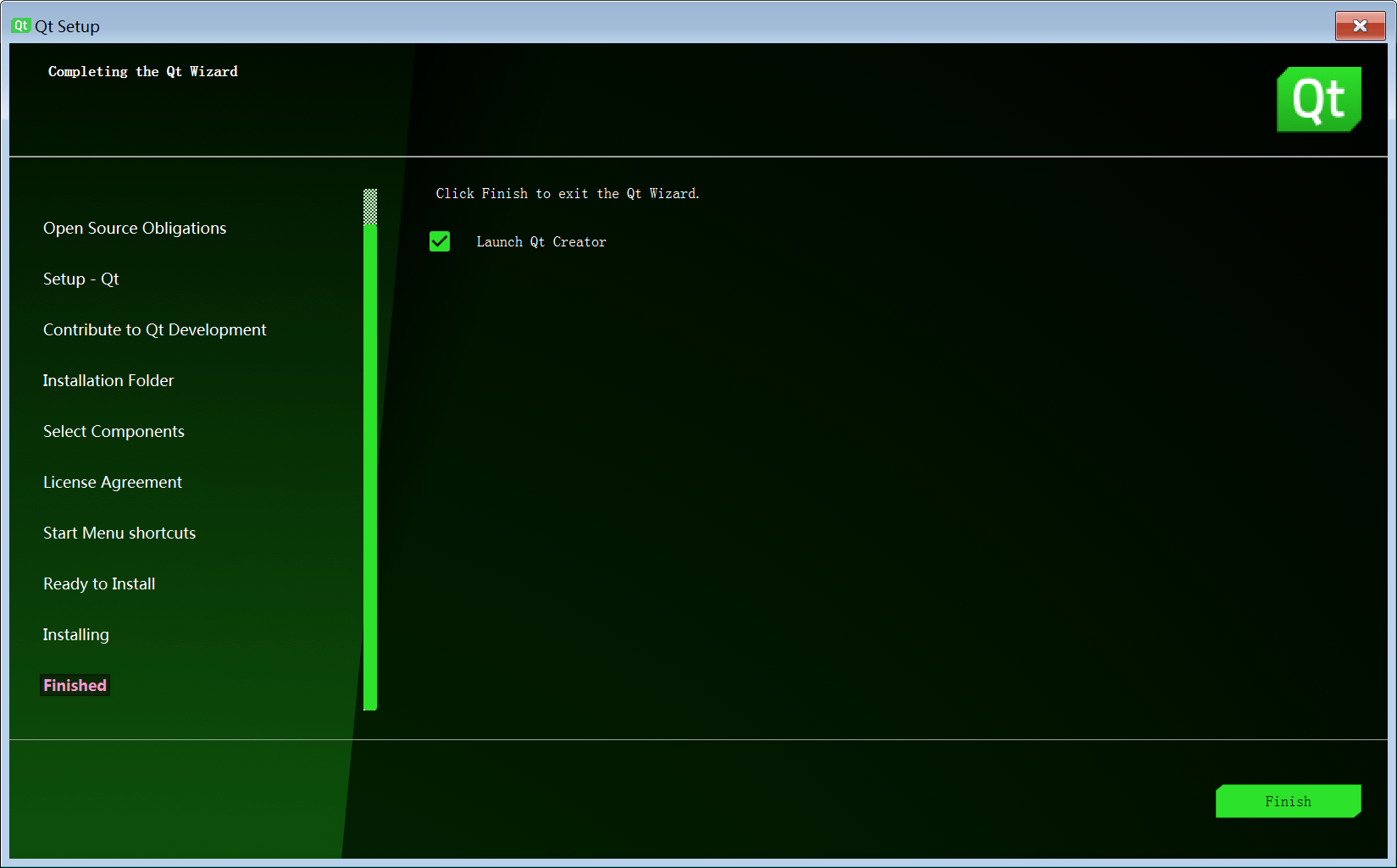The image size is (1397, 868).
Task: Select the Start Menu shortcuts step
Action: tap(119, 533)
